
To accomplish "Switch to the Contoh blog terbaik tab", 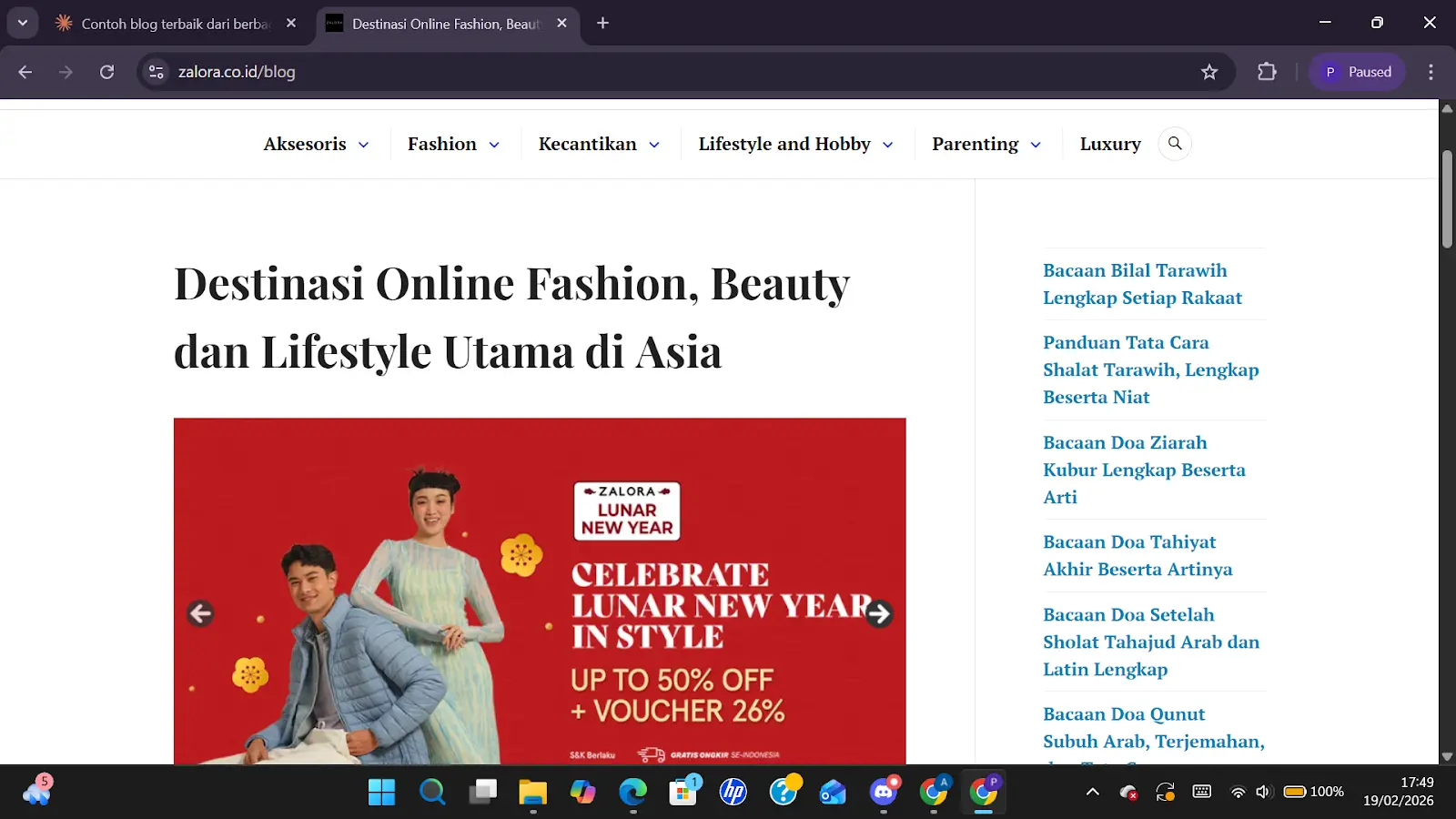I will (175, 24).
